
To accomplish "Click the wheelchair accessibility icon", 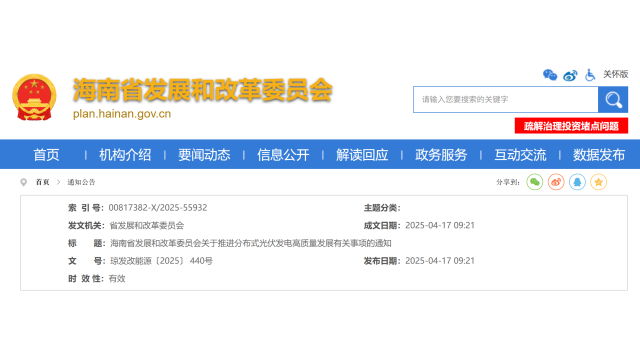I will coord(590,75).
